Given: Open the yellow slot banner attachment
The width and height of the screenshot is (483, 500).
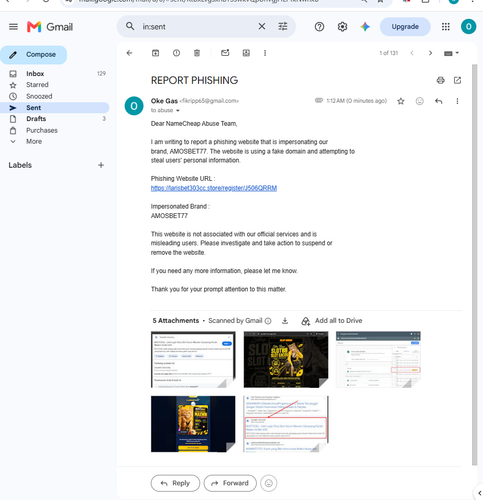Looking at the screenshot, I should pyautogui.click(x=286, y=359).
